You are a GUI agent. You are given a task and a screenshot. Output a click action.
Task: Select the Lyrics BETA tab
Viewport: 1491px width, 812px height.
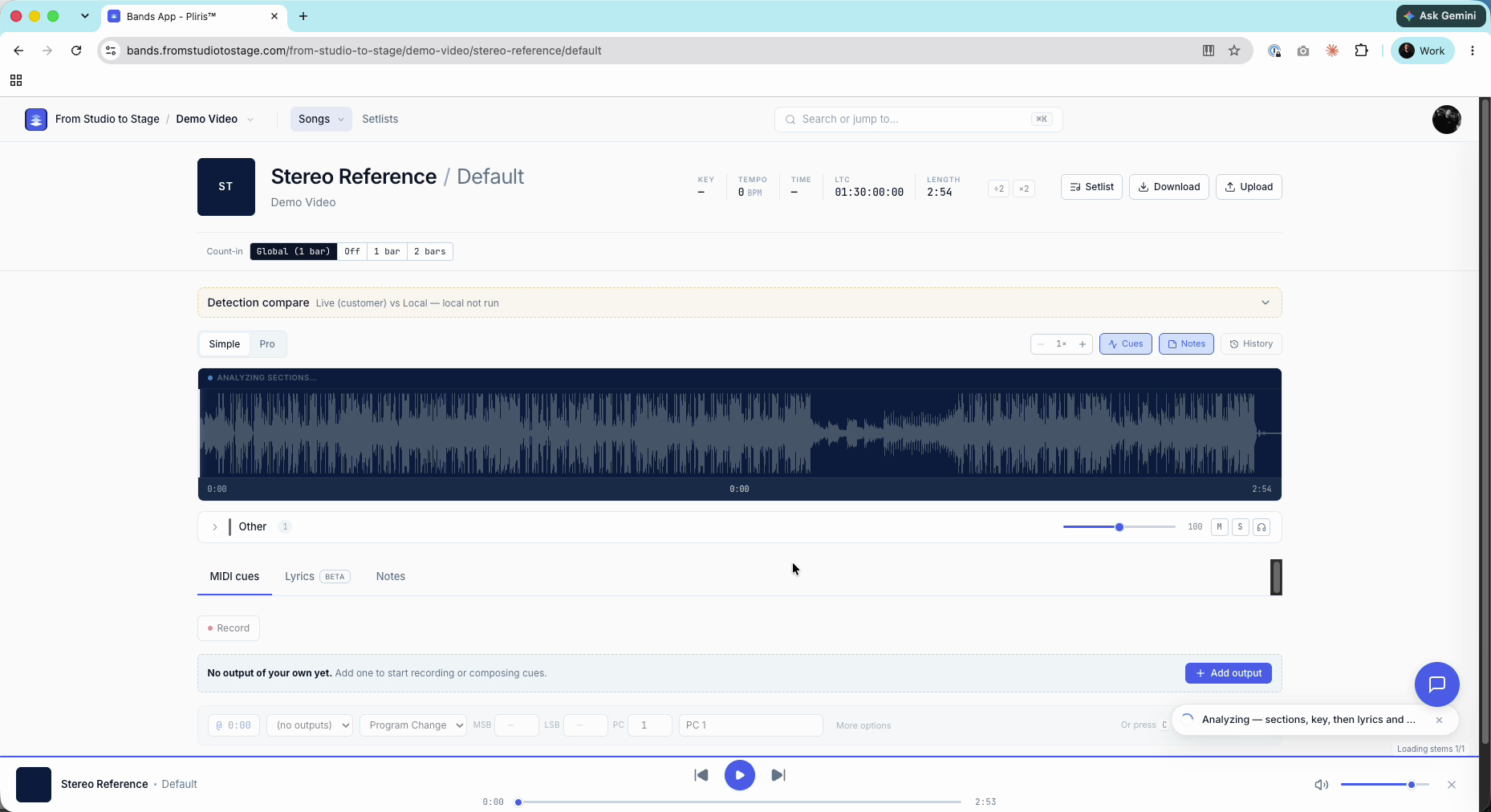[318, 577]
